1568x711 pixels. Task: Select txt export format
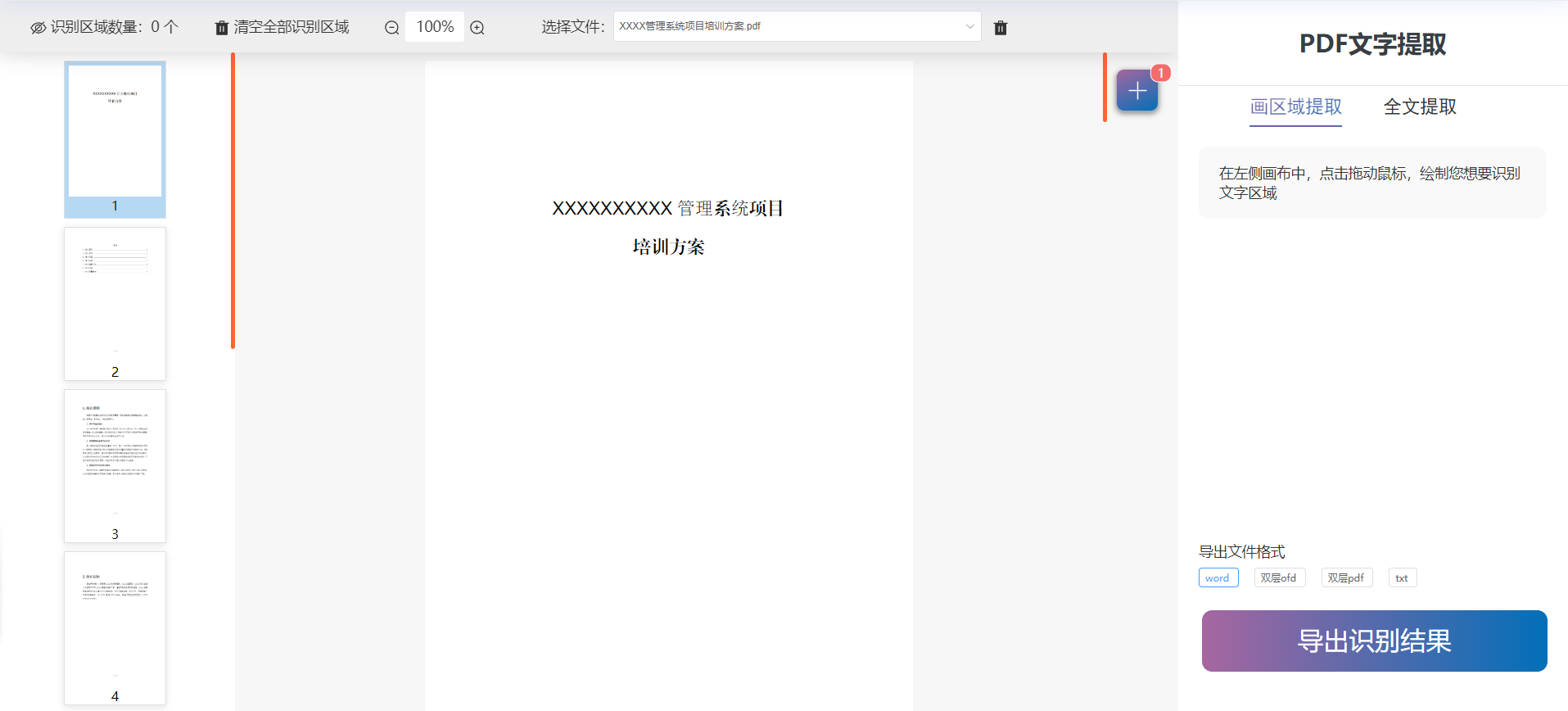[1402, 578]
